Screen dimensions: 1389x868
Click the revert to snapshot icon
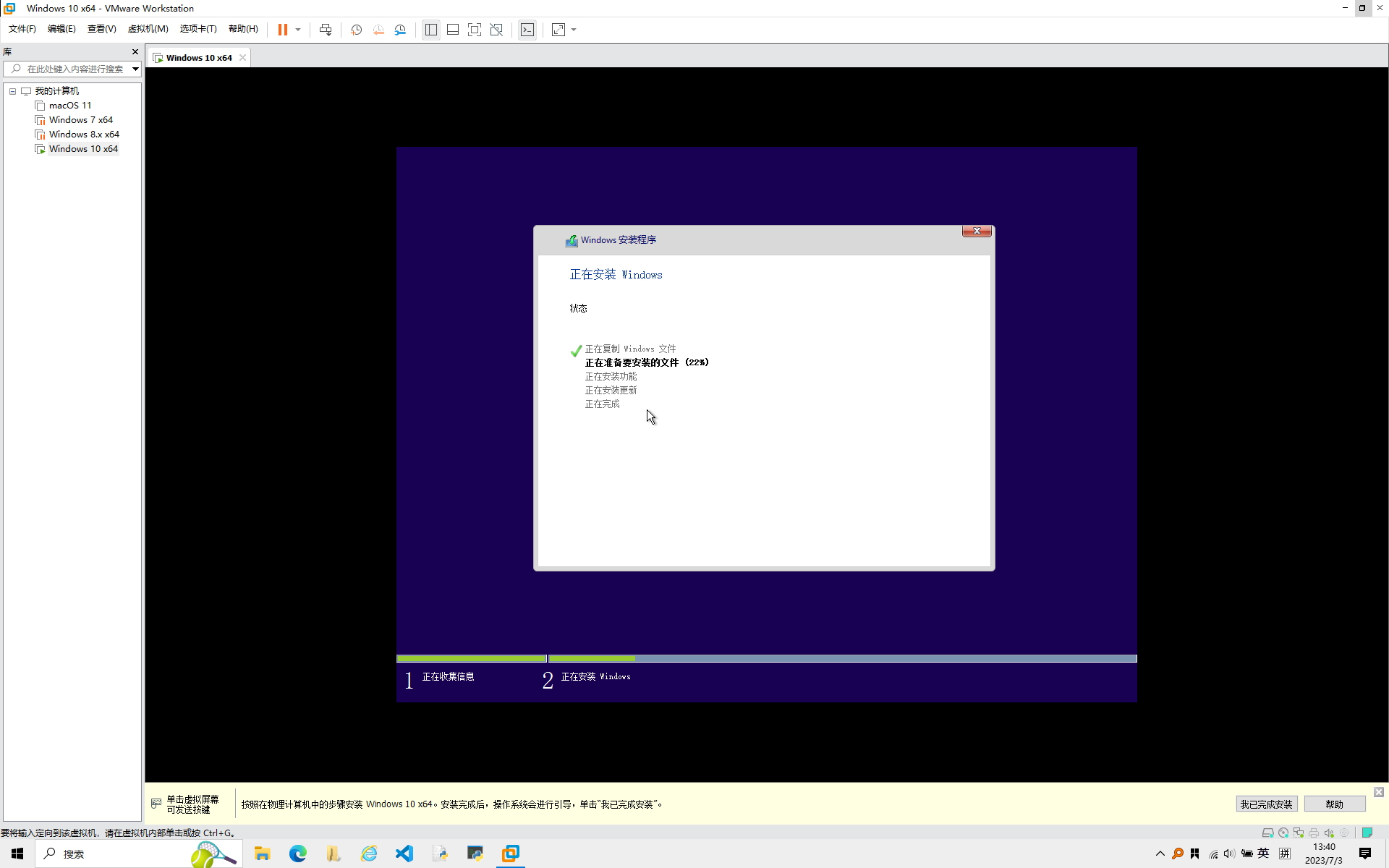[378, 30]
